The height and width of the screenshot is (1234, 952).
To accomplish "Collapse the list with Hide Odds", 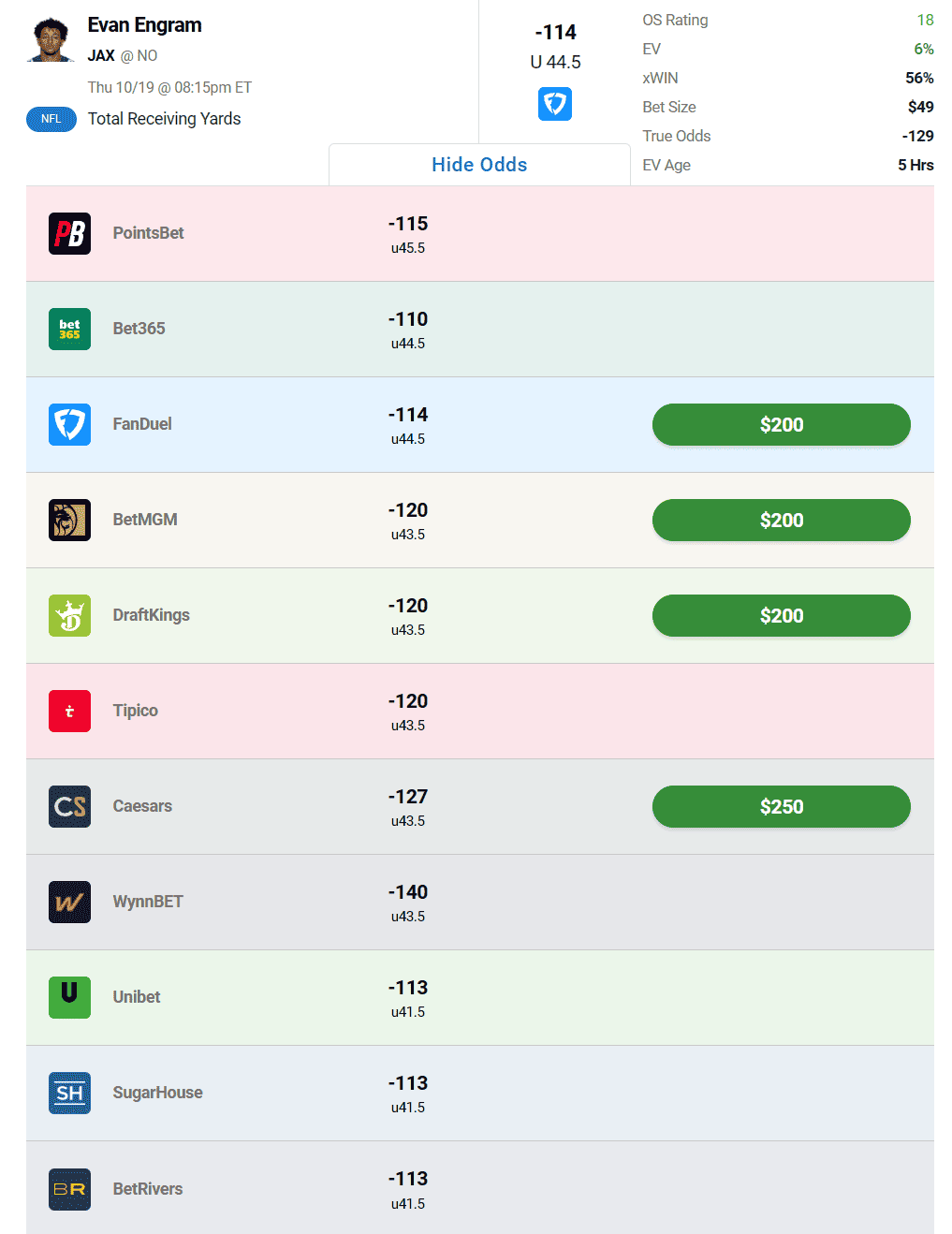I will [x=479, y=165].
